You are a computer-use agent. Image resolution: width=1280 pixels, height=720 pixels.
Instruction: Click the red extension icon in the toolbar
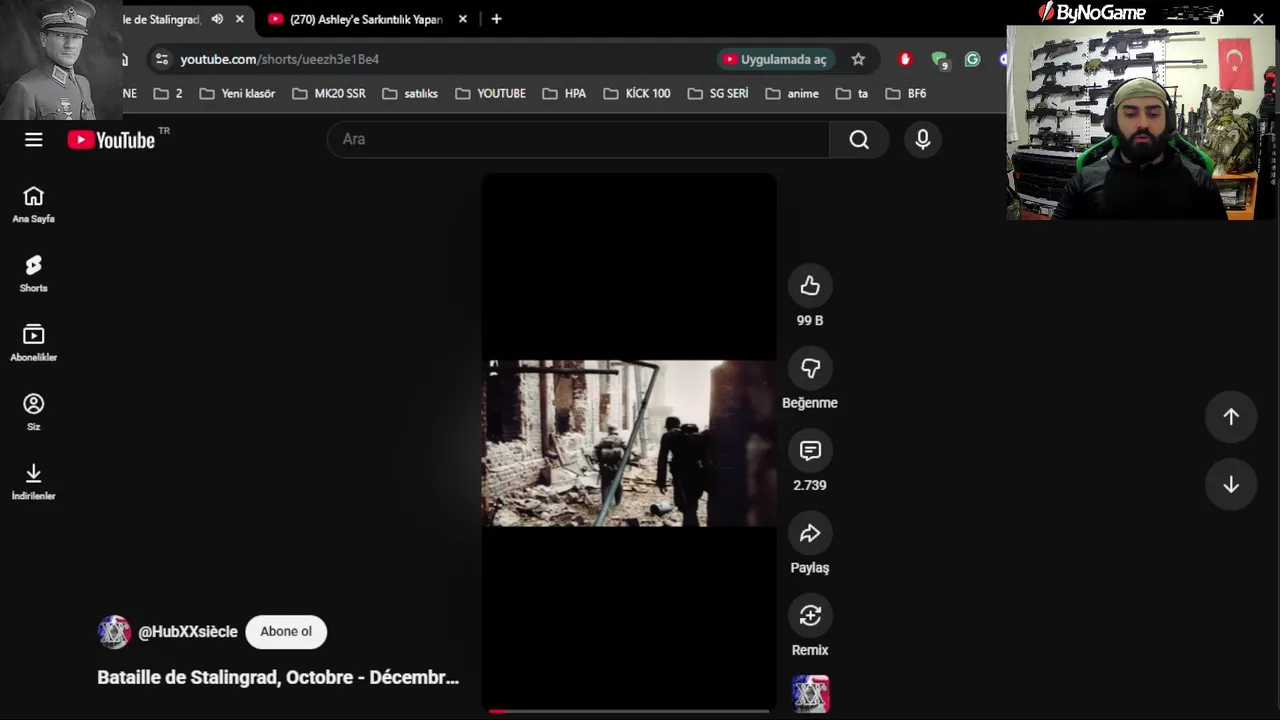pos(905,59)
